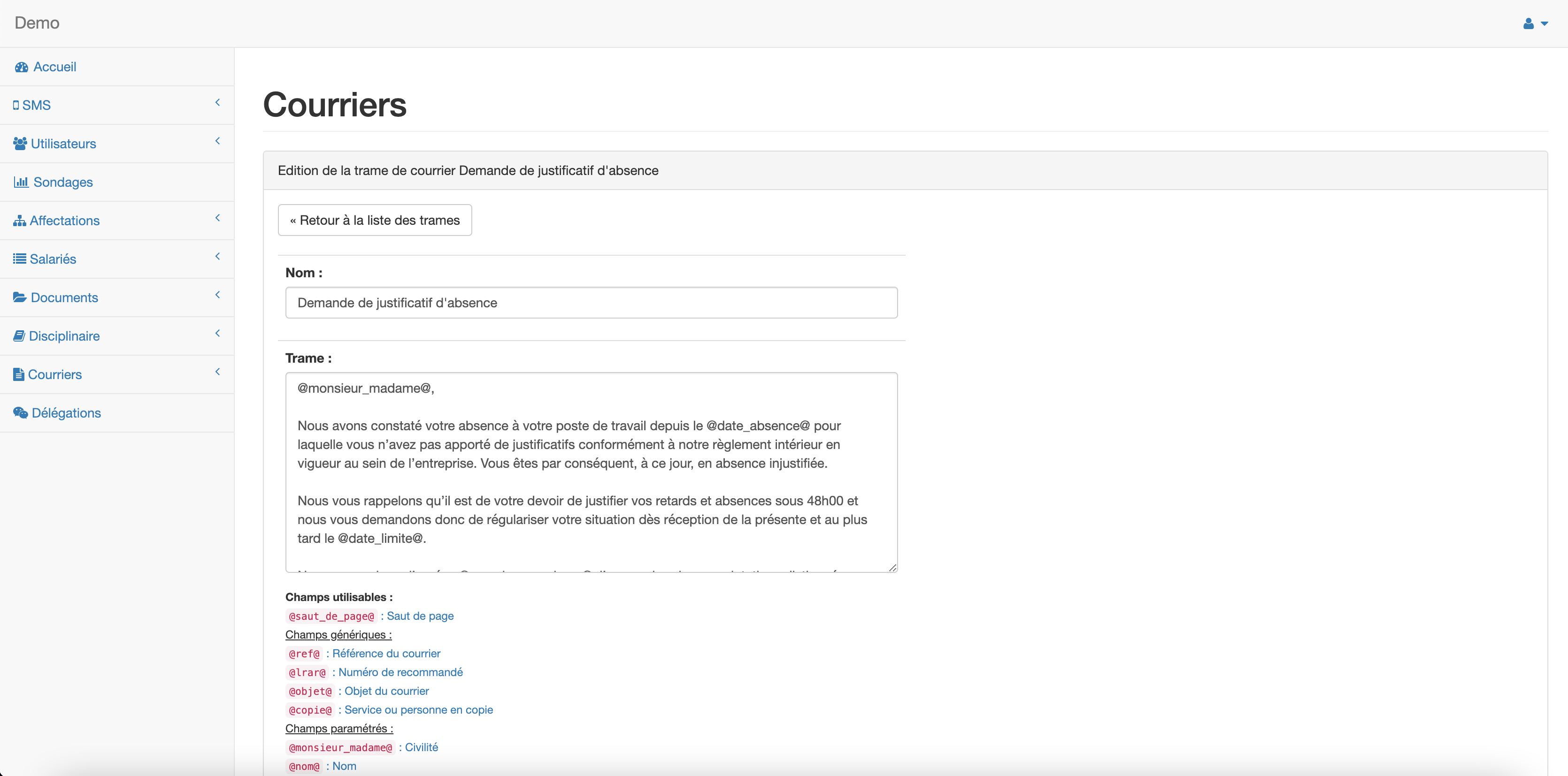
Task: Click the Champs génériques heading
Action: [x=338, y=635]
